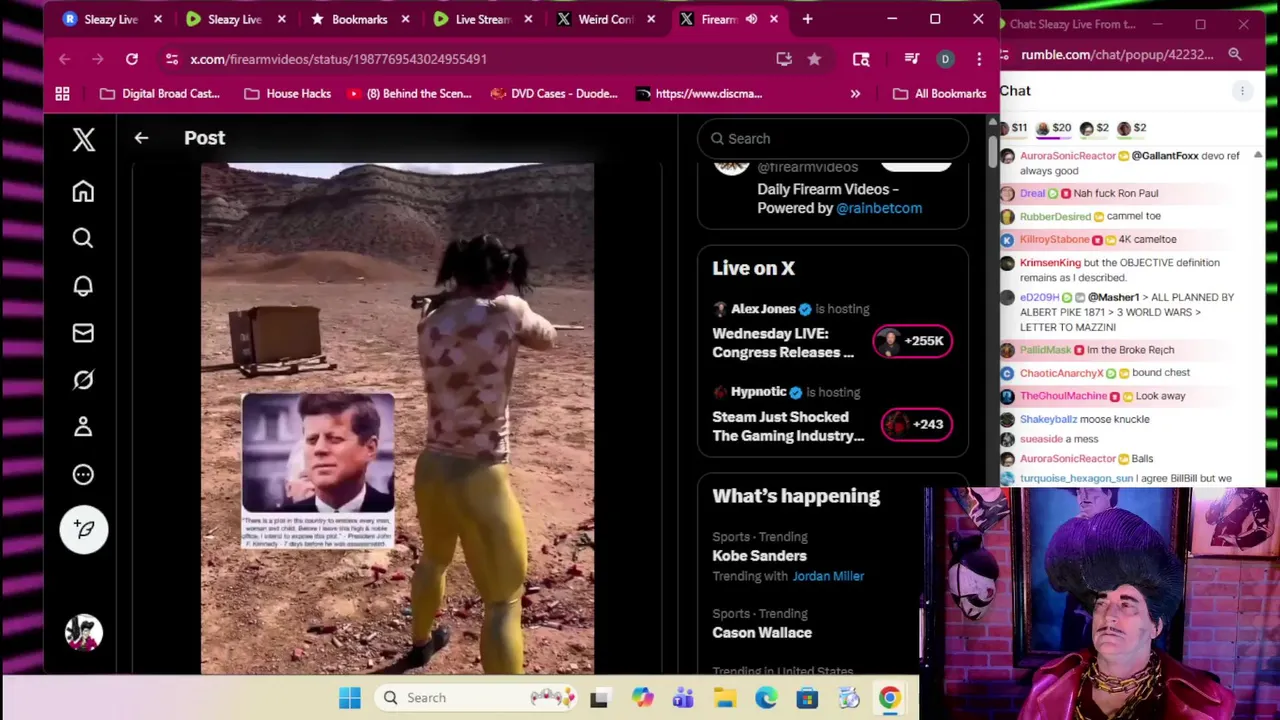Mute audio icon on Firearm tab
This screenshot has width=1280, height=720.
[751, 19]
